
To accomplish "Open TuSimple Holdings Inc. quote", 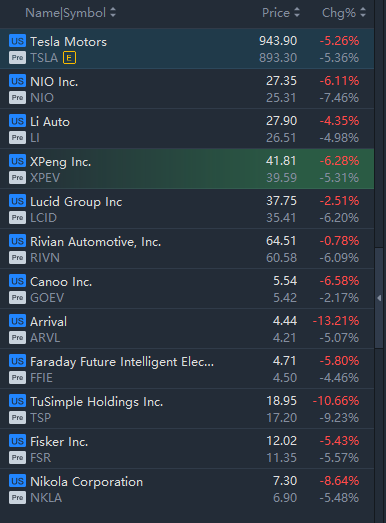I will 187,409.
